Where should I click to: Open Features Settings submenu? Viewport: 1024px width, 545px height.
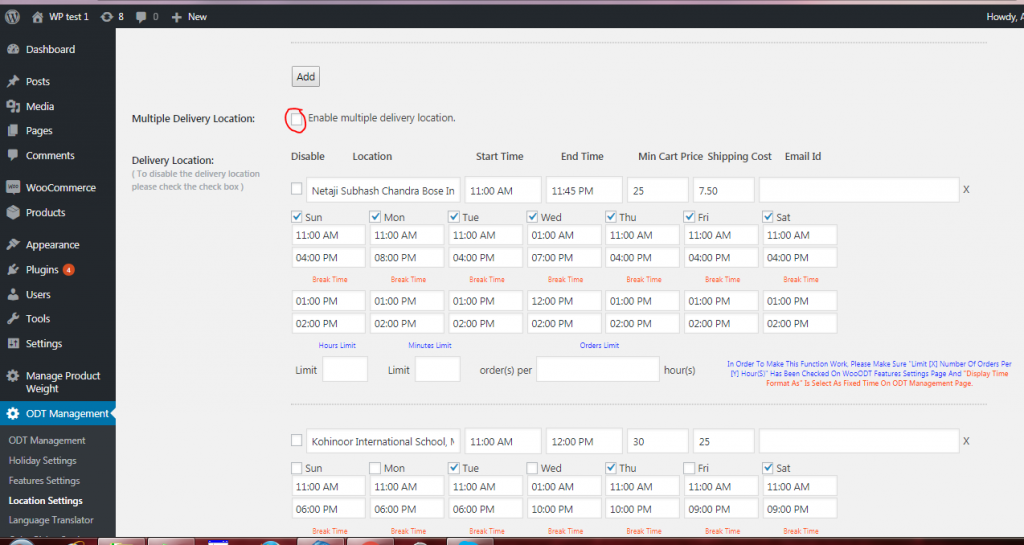point(44,480)
